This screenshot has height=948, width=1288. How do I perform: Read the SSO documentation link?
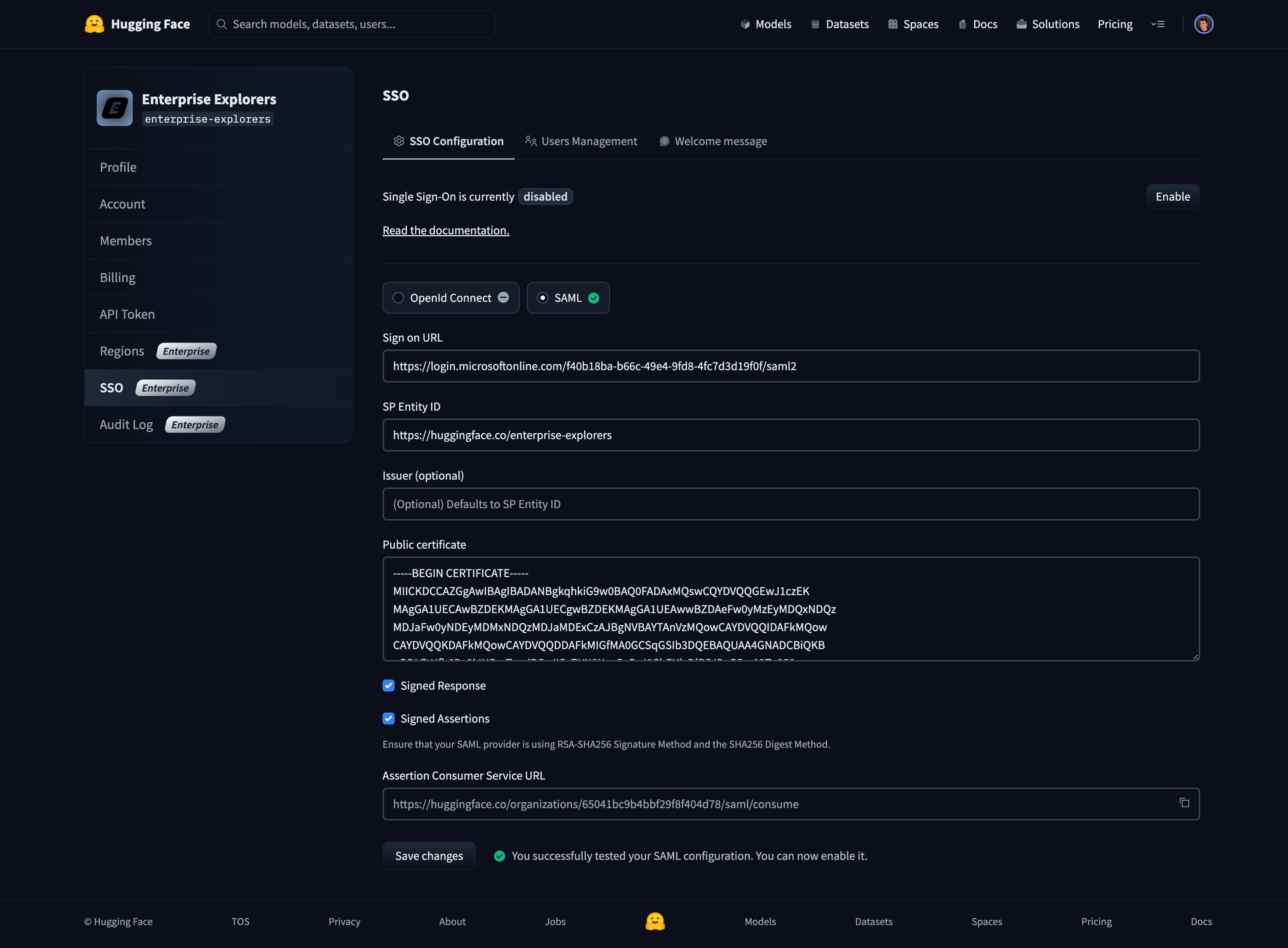(446, 229)
